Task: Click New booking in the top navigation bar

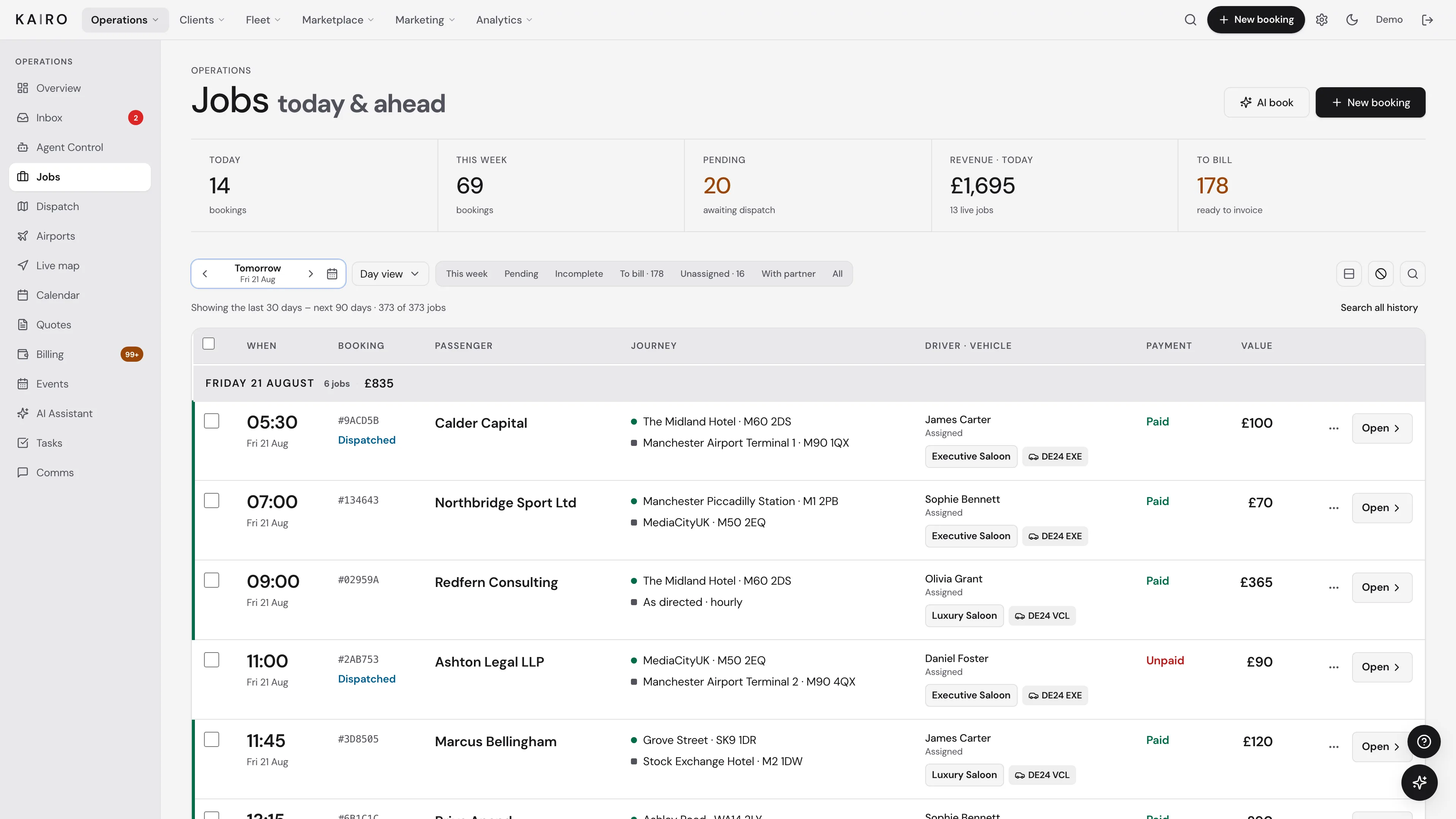Action: click(1255, 20)
